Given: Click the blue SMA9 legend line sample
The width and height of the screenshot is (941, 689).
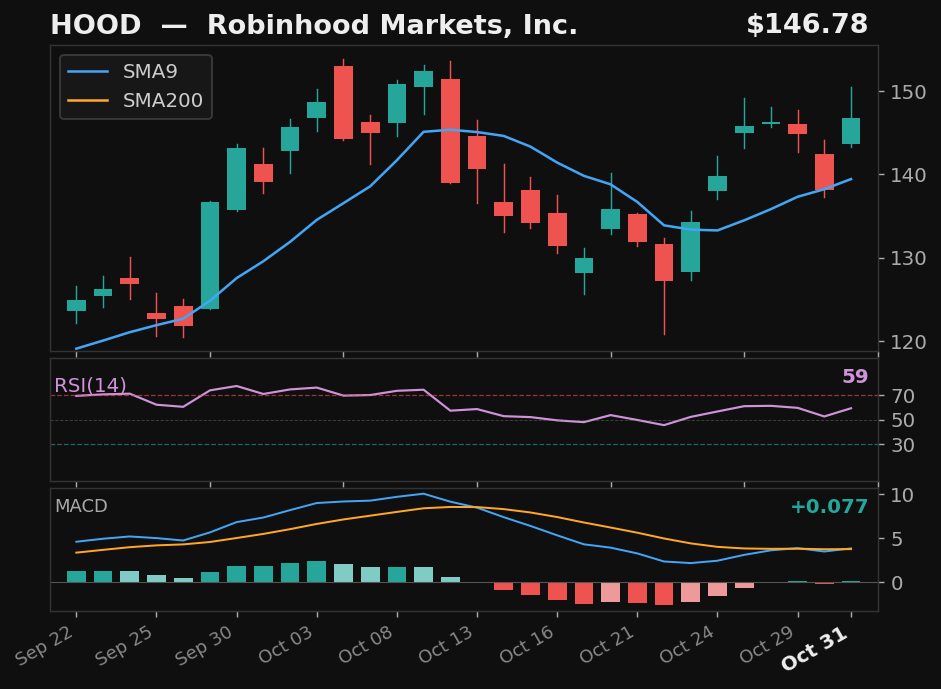Looking at the screenshot, I should [x=88, y=72].
